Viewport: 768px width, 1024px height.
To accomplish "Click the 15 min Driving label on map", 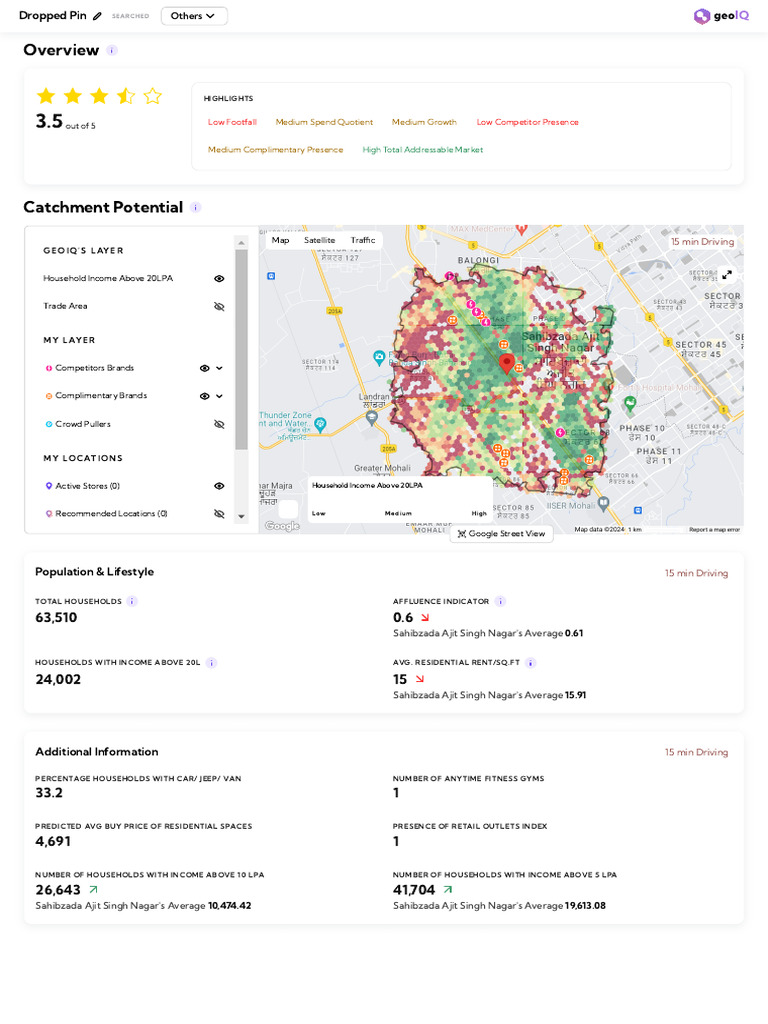I will tap(702, 242).
